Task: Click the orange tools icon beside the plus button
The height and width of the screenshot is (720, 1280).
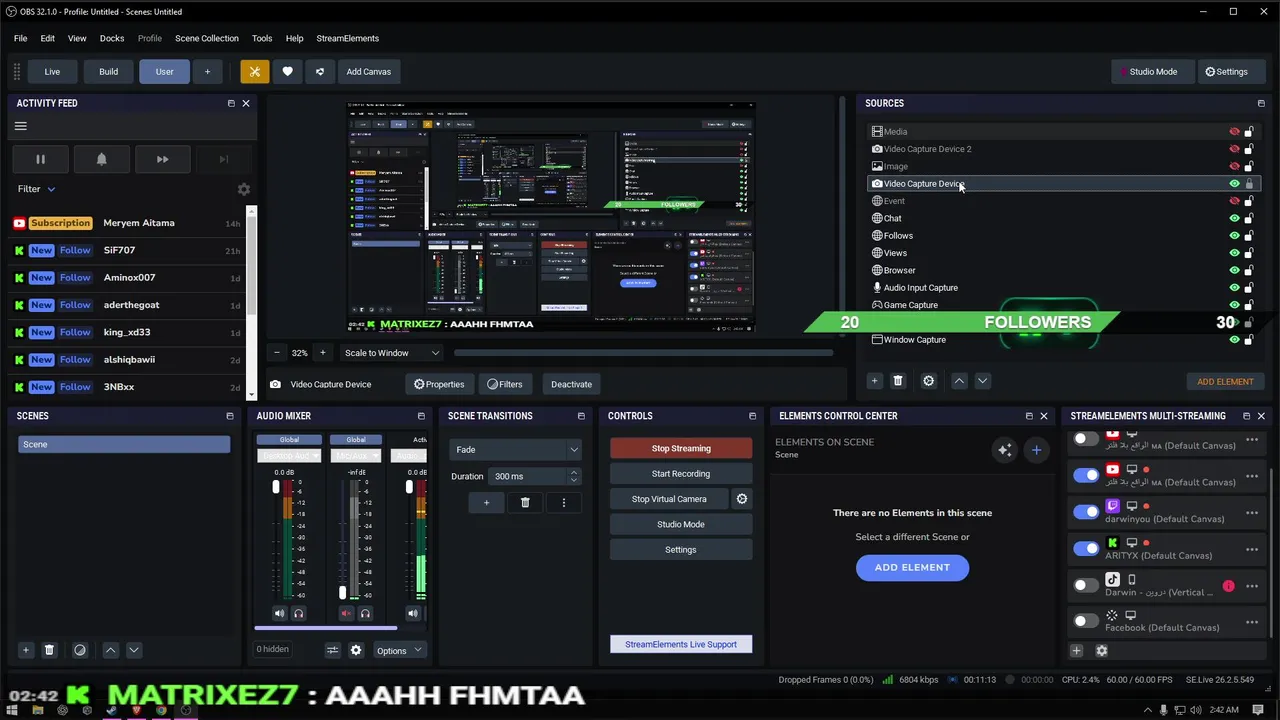Action: click(255, 72)
